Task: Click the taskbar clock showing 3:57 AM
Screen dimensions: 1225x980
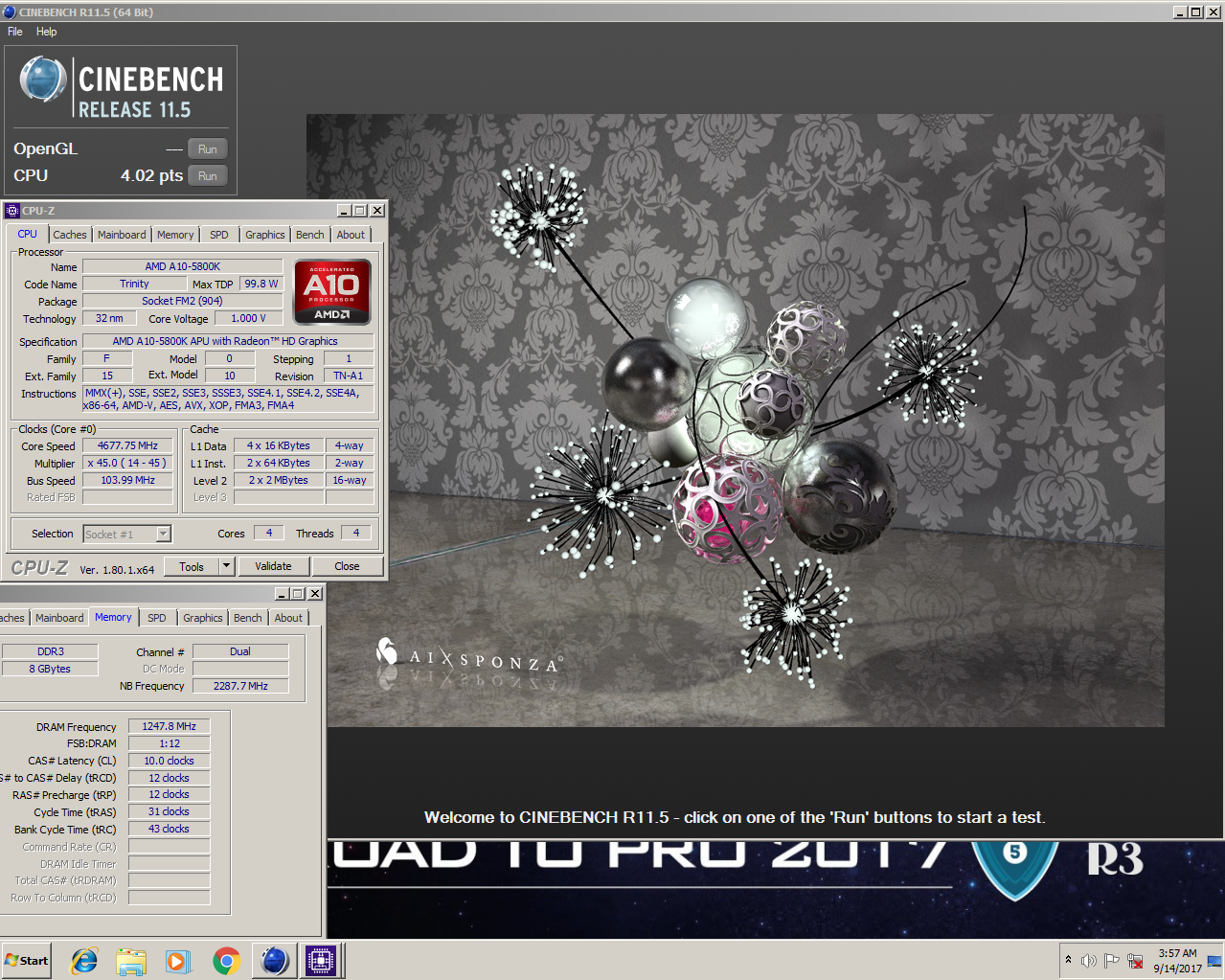Action: 1177,960
